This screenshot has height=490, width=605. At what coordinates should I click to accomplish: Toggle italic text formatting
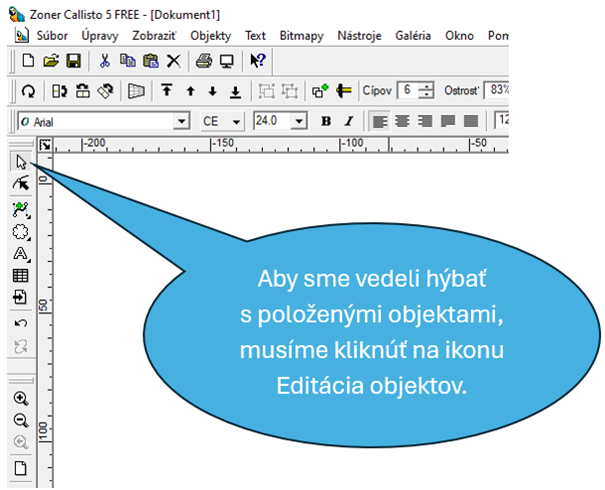click(x=348, y=121)
